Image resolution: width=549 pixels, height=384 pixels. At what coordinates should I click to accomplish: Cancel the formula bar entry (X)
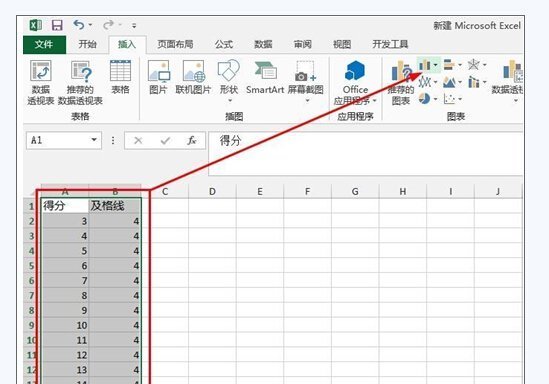point(138,140)
